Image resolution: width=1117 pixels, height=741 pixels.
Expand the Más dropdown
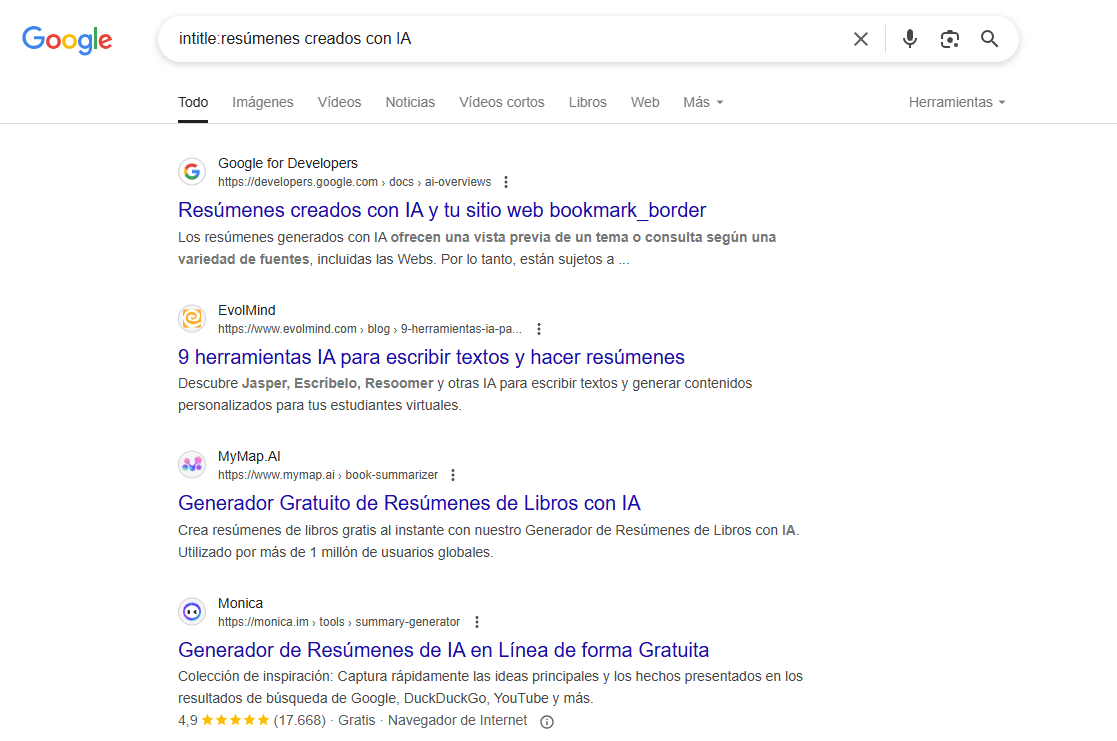click(x=703, y=102)
